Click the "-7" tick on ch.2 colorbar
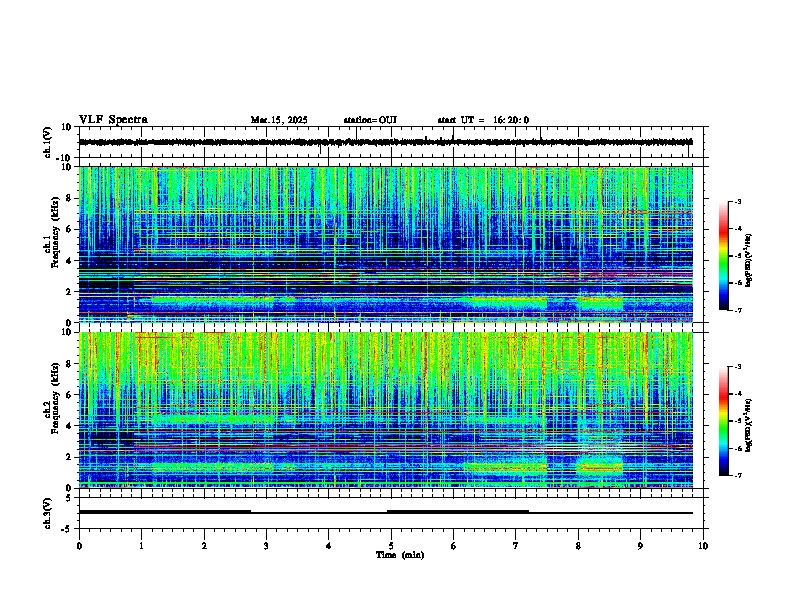The image size is (792, 612). click(x=738, y=475)
